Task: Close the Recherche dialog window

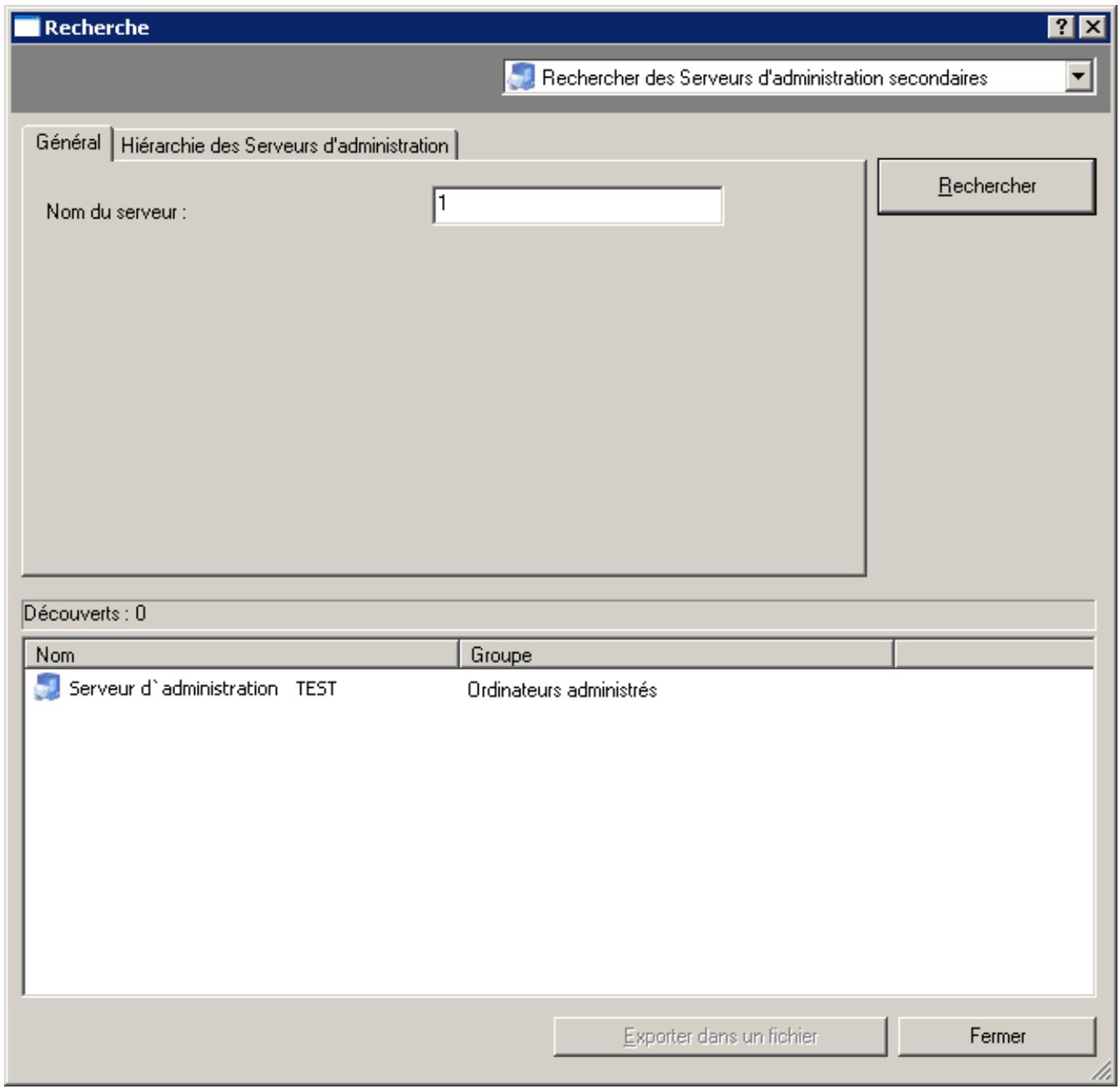Action: (1092, 28)
